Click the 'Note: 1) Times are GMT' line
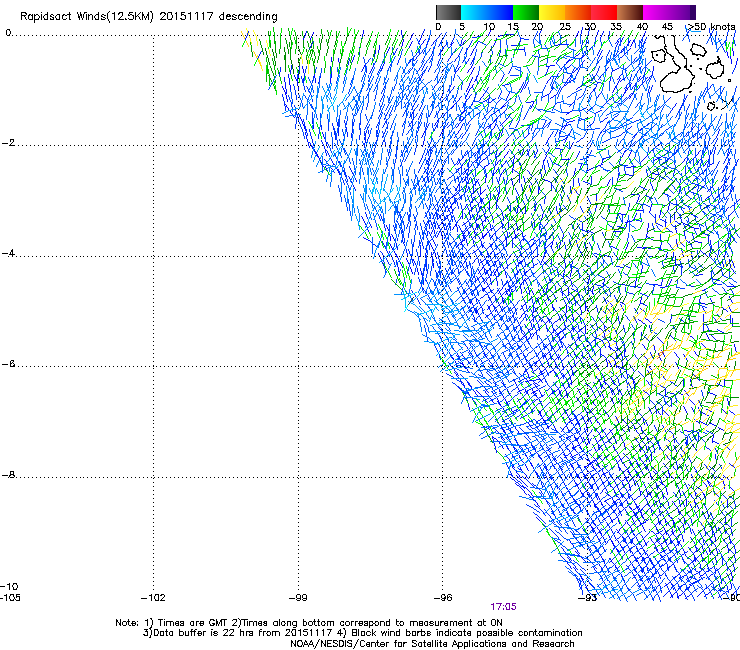740x650 pixels. (309, 623)
